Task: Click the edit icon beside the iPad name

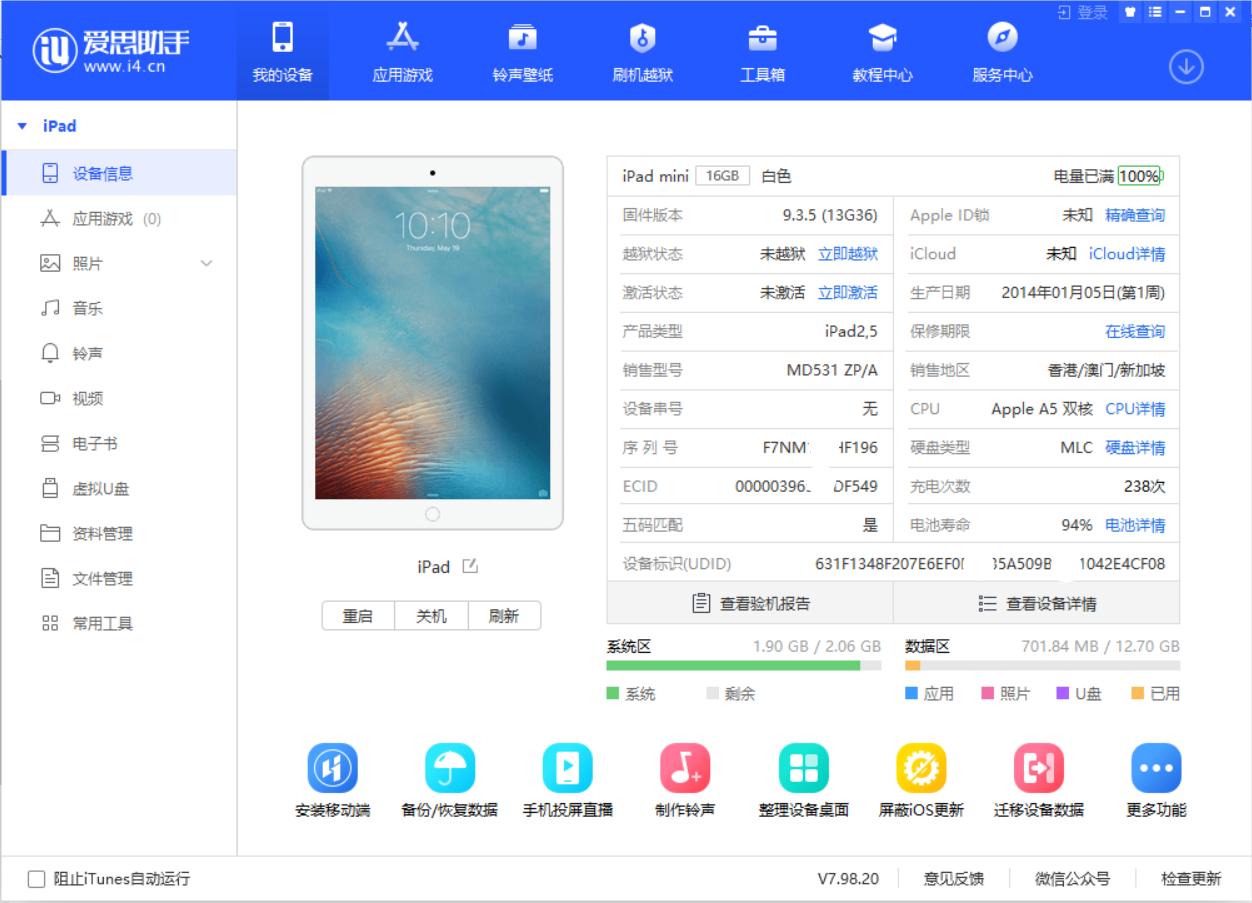Action: pos(471,566)
